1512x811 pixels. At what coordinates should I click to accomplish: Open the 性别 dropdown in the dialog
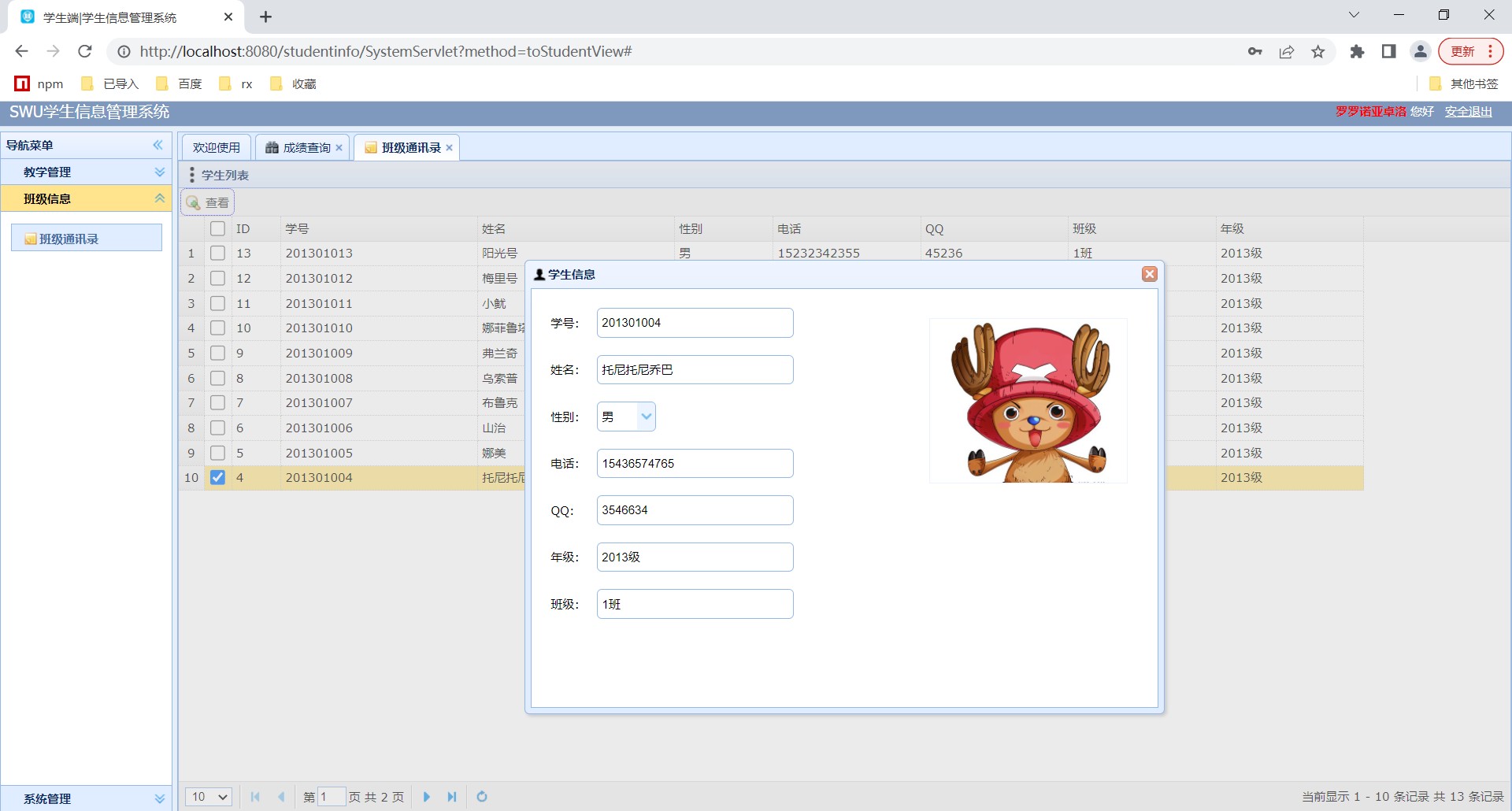tap(646, 417)
